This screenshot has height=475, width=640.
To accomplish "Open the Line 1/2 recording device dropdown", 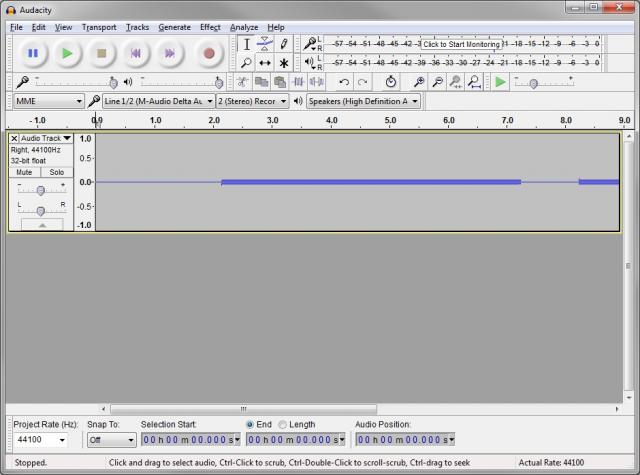I will (158, 101).
